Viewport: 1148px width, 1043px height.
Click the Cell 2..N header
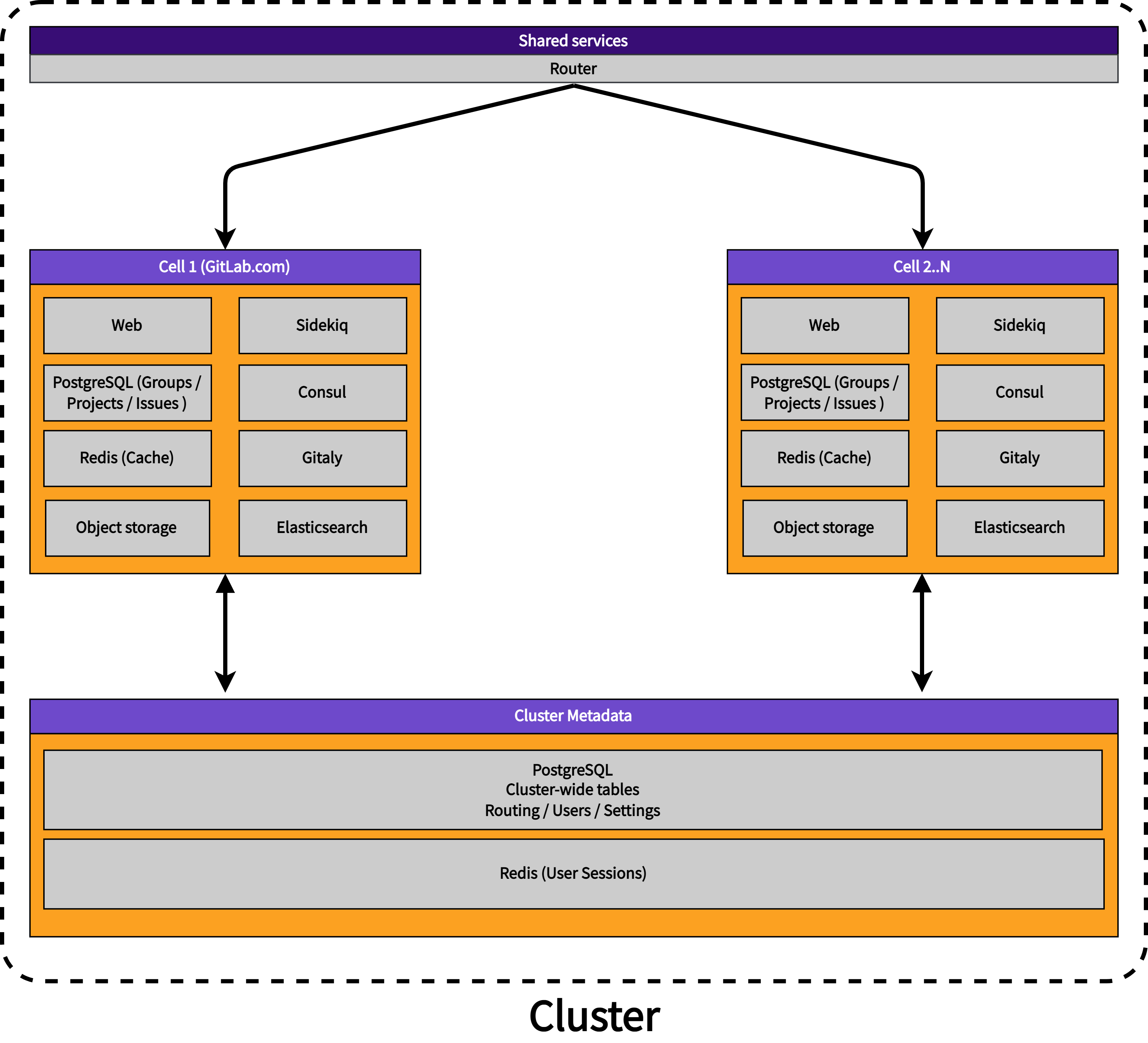pos(922,266)
